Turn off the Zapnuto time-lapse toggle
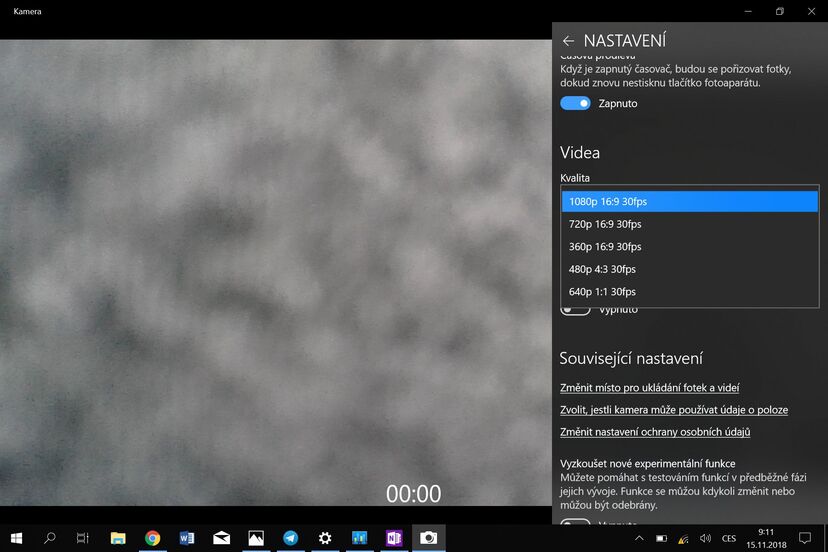The image size is (828, 552). (x=575, y=103)
